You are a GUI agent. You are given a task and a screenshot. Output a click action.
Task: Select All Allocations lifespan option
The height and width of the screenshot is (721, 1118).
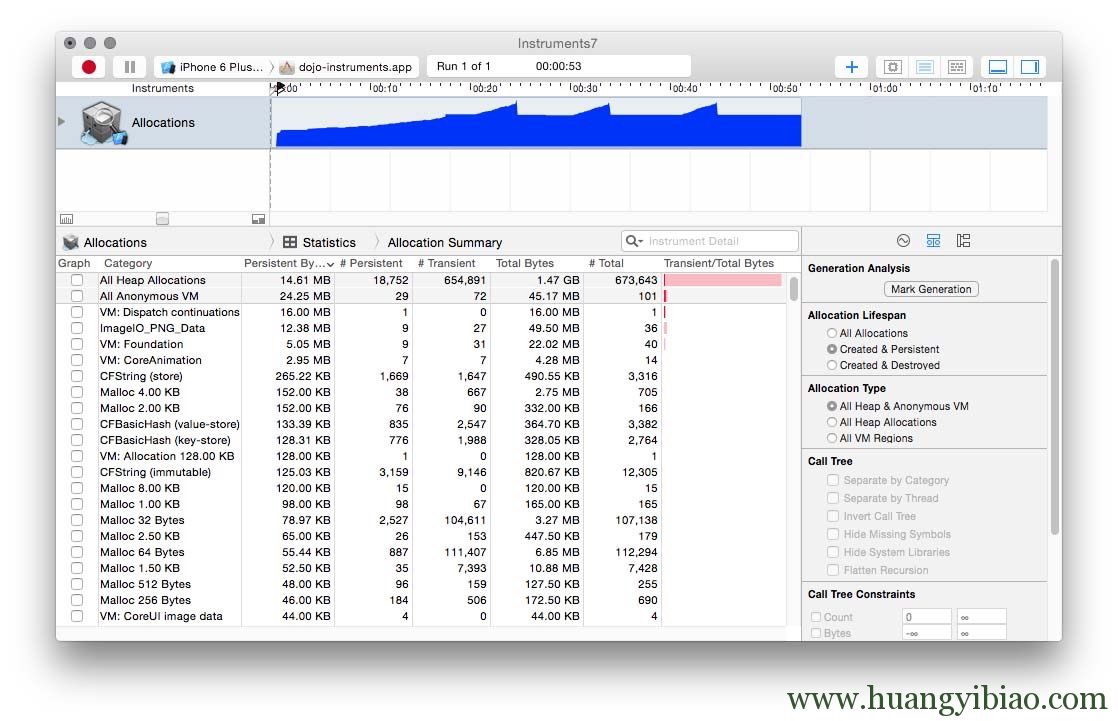(831, 333)
